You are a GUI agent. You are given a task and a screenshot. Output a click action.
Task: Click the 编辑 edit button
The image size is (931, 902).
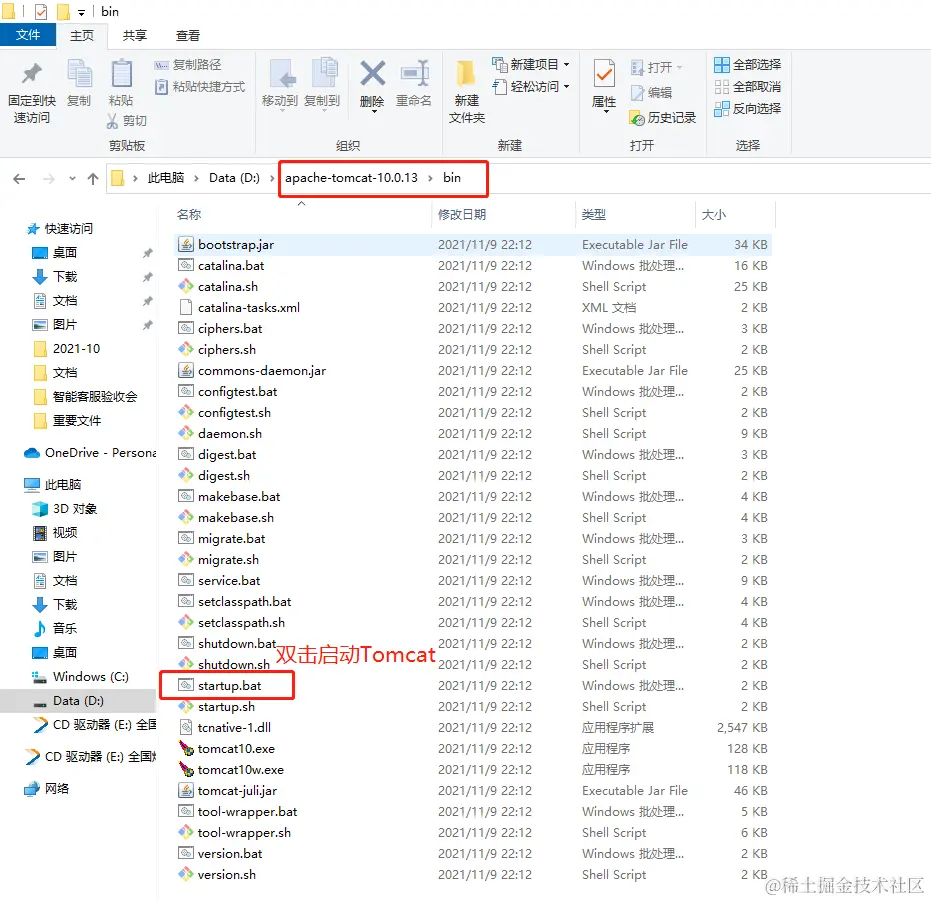(651, 93)
